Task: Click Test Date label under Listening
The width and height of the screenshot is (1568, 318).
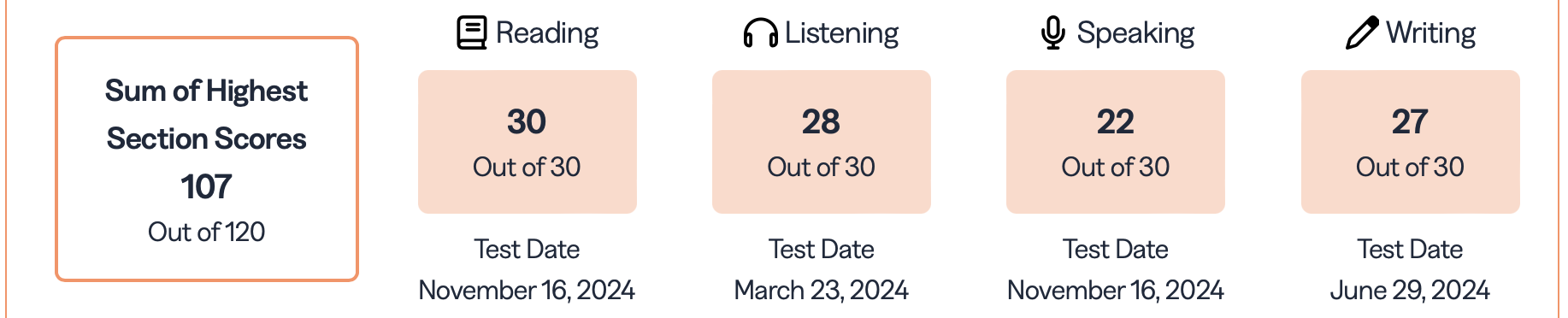Action: (x=821, y=249)
